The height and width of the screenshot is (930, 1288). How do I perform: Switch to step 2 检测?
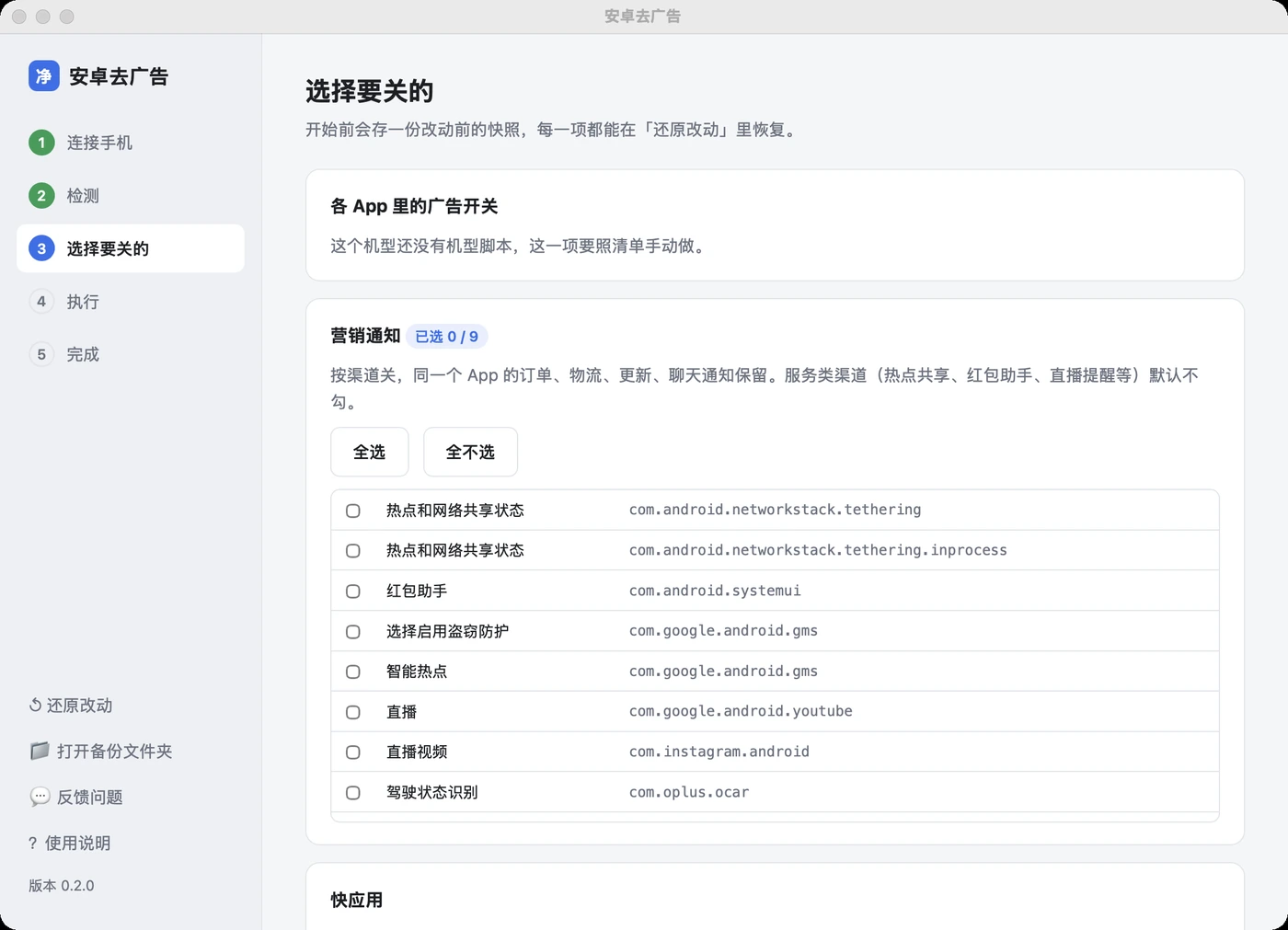[131, 196]
